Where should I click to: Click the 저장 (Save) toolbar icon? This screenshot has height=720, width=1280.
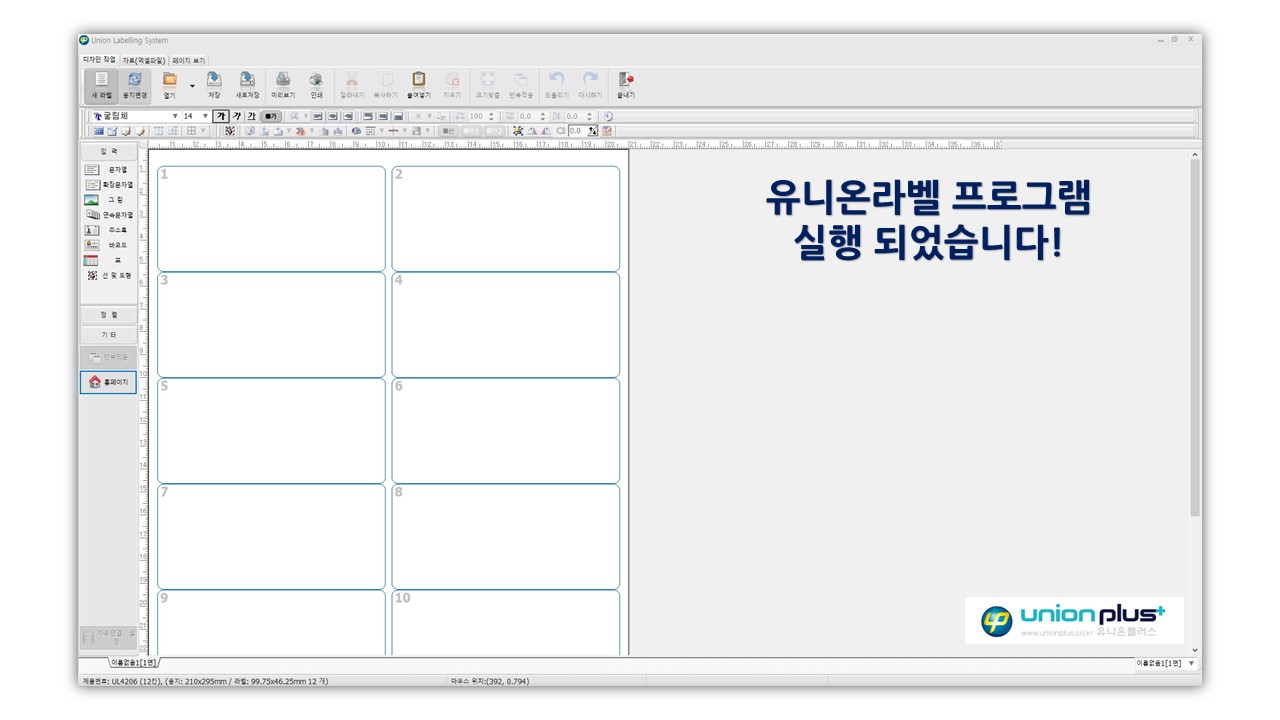[214, 84]
